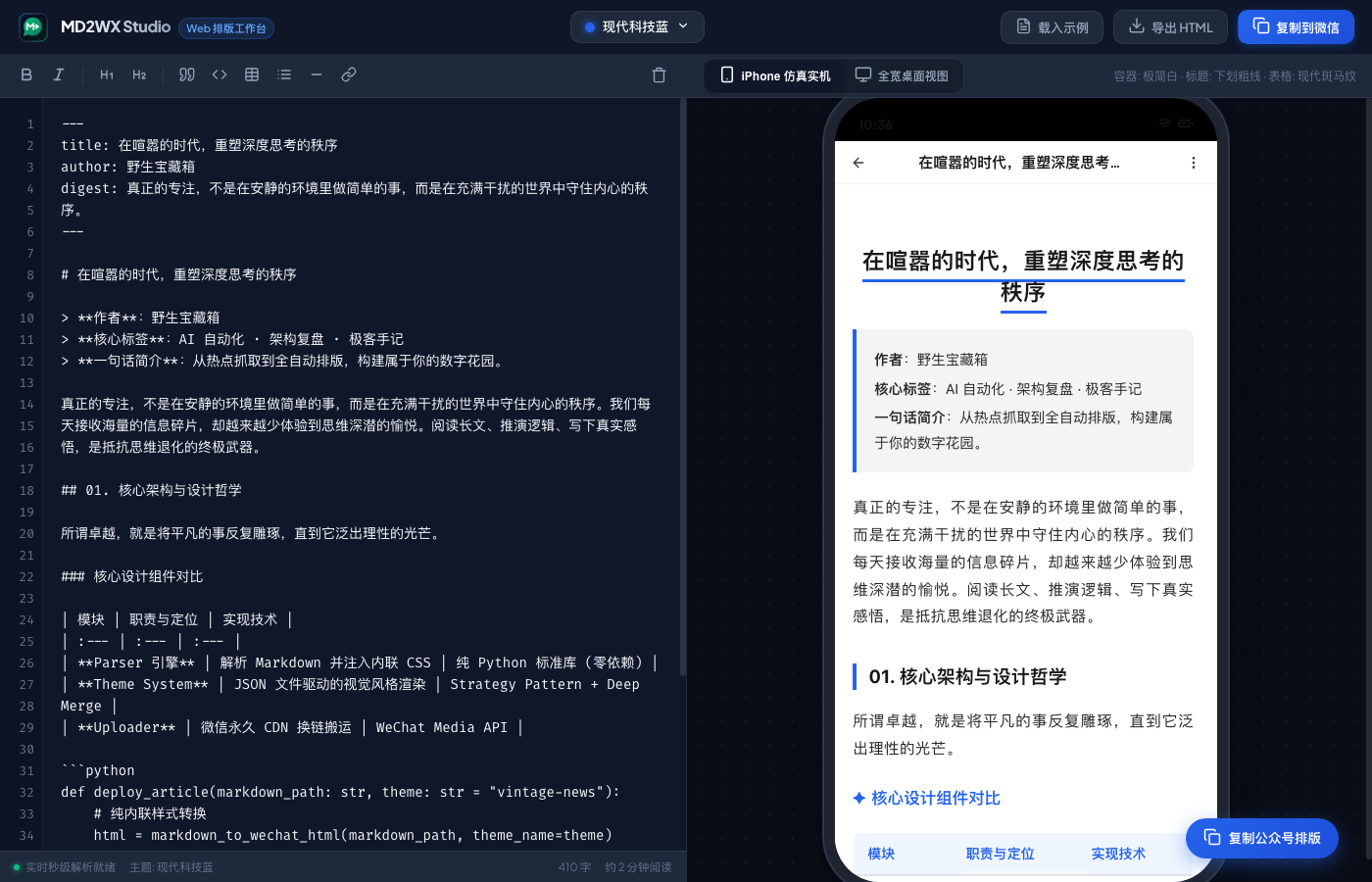The image size is (1372, 882).
Task: Click the MD2WX Studio logo icon
Action: (x=33, y=27)
